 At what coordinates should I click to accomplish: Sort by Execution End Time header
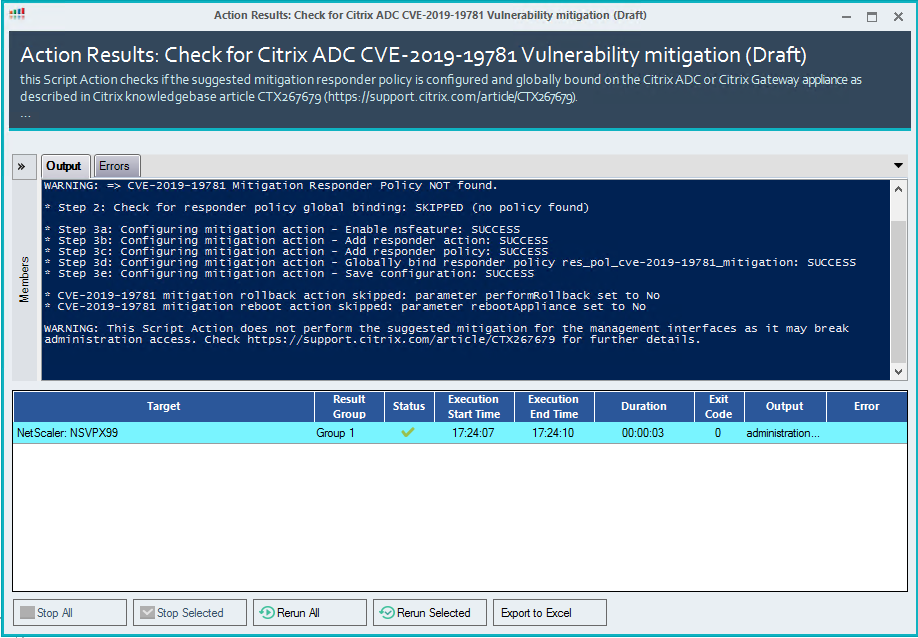pyautogui.click(x=553, y=406)
